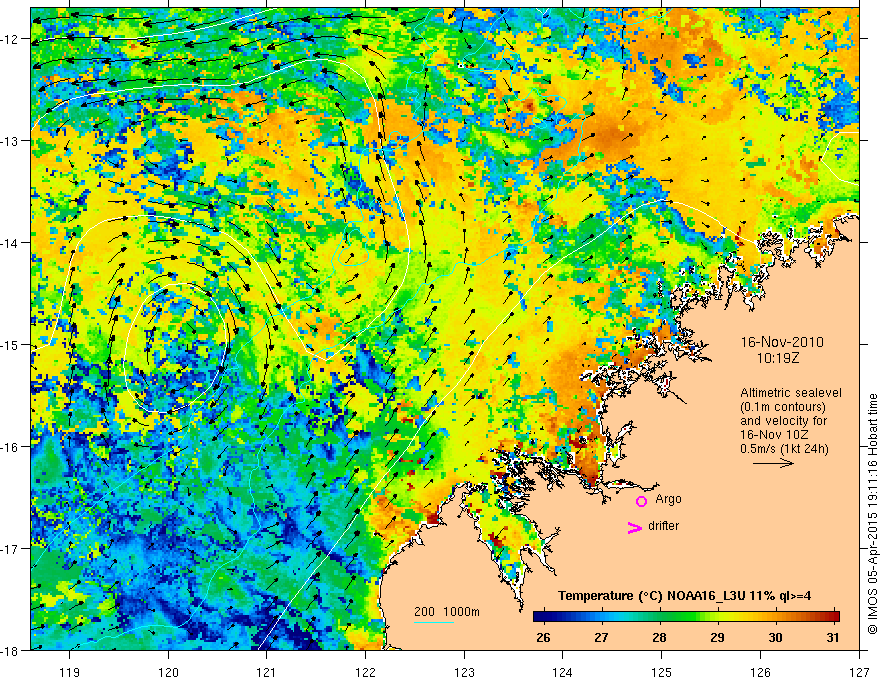Click the time label 10:19Z
The width and height of the screenshot is (880, 680).
coord(777,358)
